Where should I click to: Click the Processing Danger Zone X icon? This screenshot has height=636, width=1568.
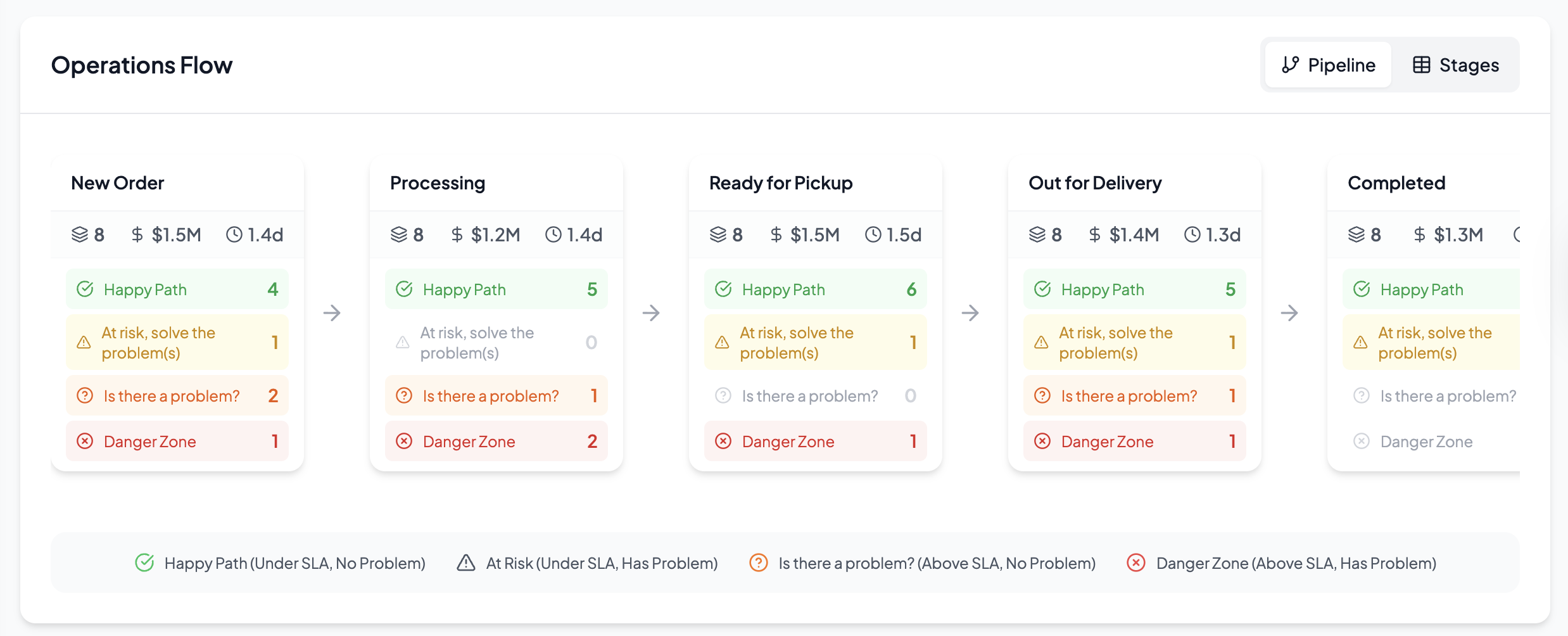point(404,442)
